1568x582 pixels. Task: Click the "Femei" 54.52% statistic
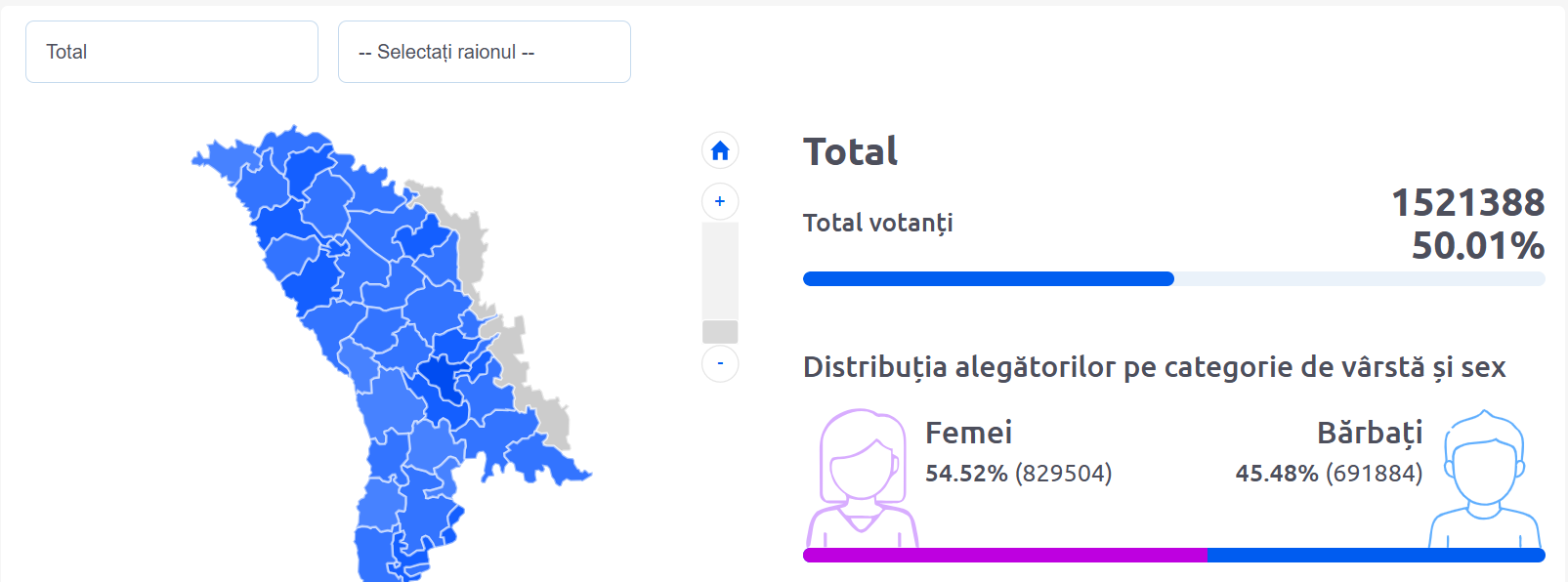pyautogui.click(x=1018, y=474)
